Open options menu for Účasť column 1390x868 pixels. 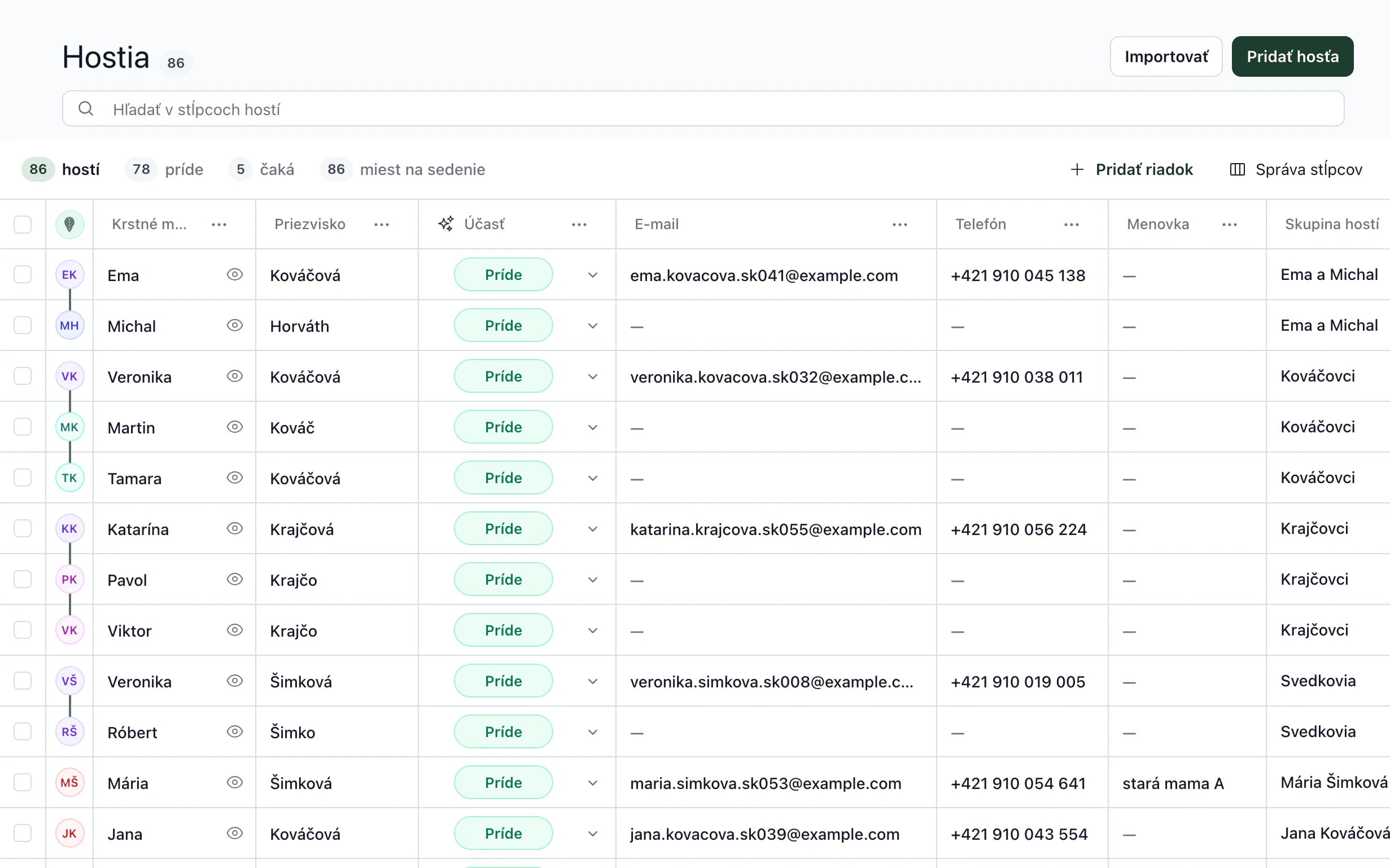click(x=579, y=225)
